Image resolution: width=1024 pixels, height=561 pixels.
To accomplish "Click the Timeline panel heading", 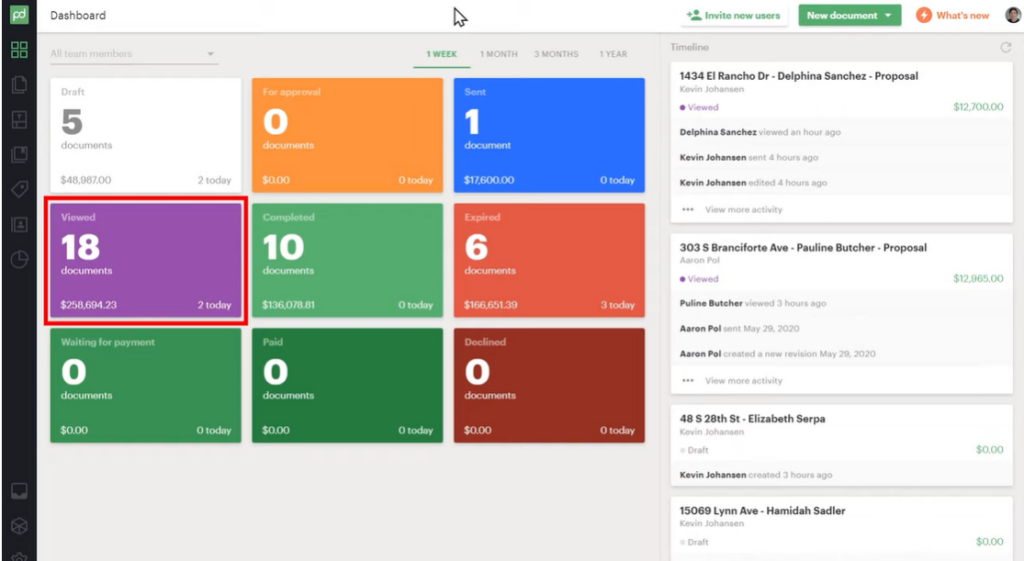I will [689, 47].
